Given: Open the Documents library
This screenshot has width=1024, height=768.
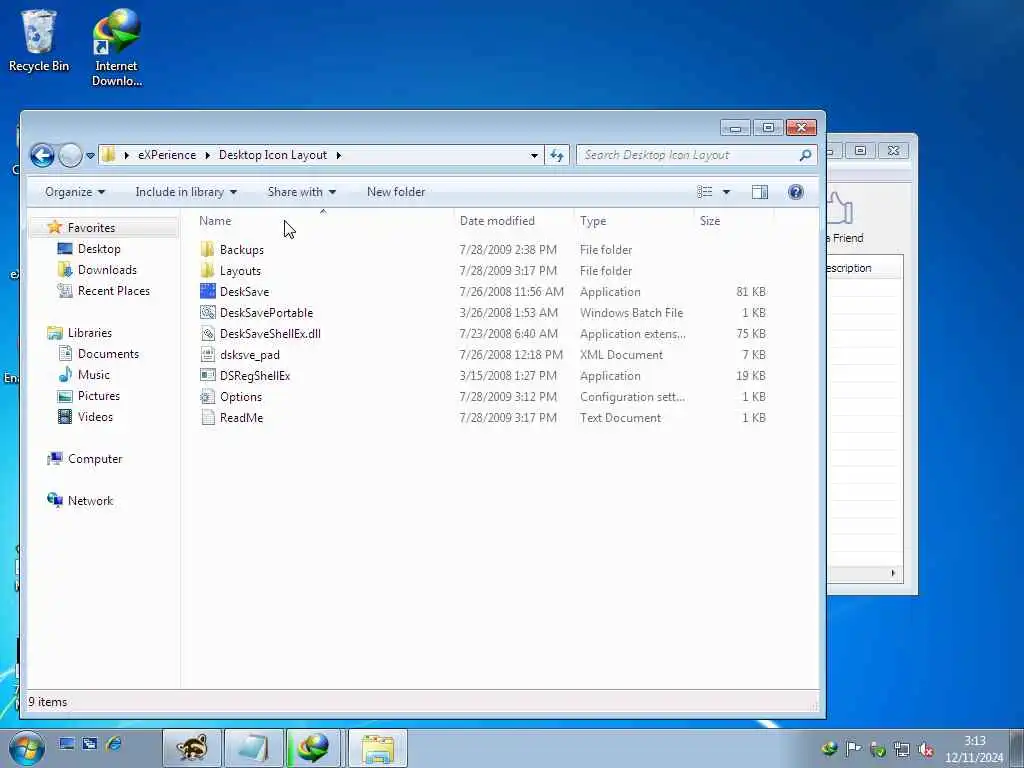Looking at the screenshot, I should point(108,354).
